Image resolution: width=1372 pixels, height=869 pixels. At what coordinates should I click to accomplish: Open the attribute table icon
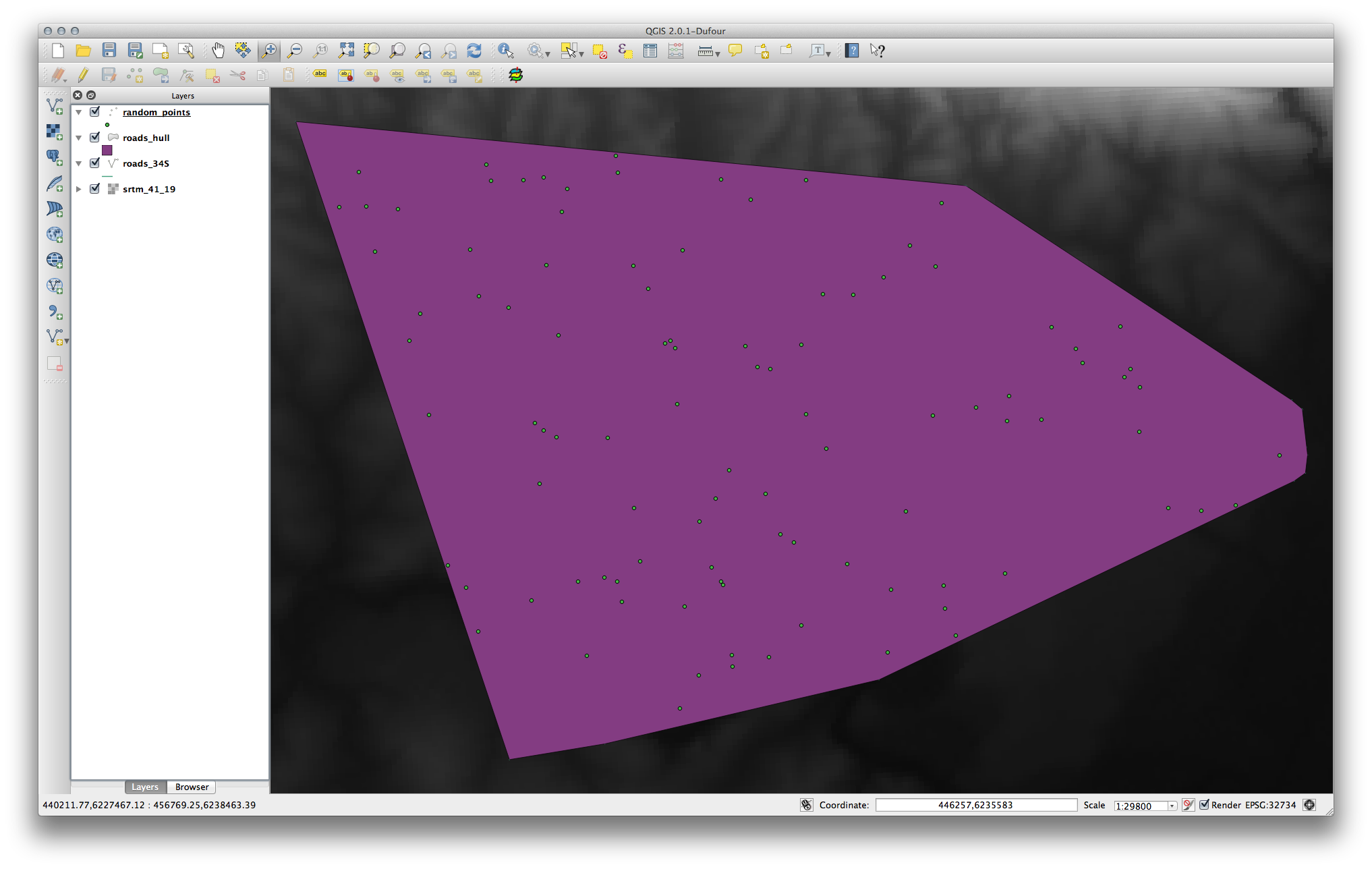tap(650, 51)
